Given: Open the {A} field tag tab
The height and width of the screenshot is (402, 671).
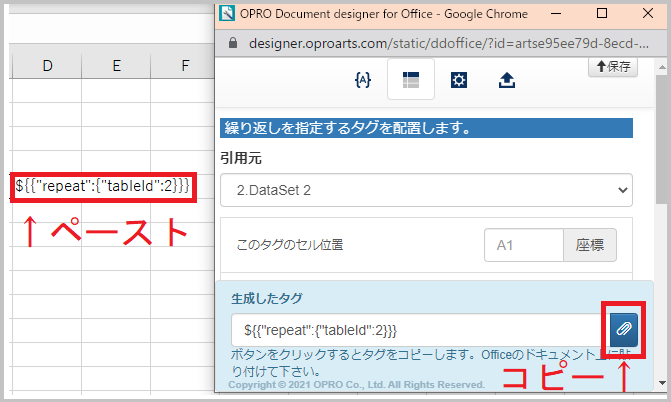Looking at the screenshot, I should (363, 81).
